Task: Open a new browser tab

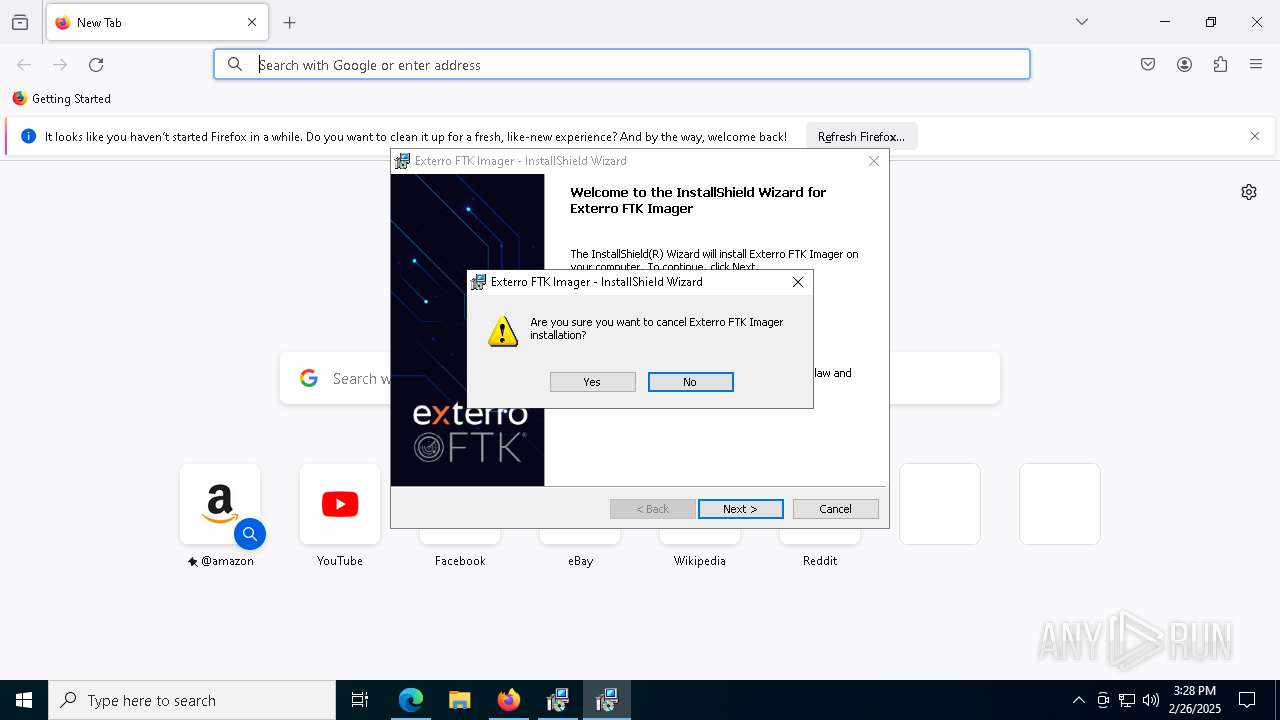Action: [x=290, y=23]
